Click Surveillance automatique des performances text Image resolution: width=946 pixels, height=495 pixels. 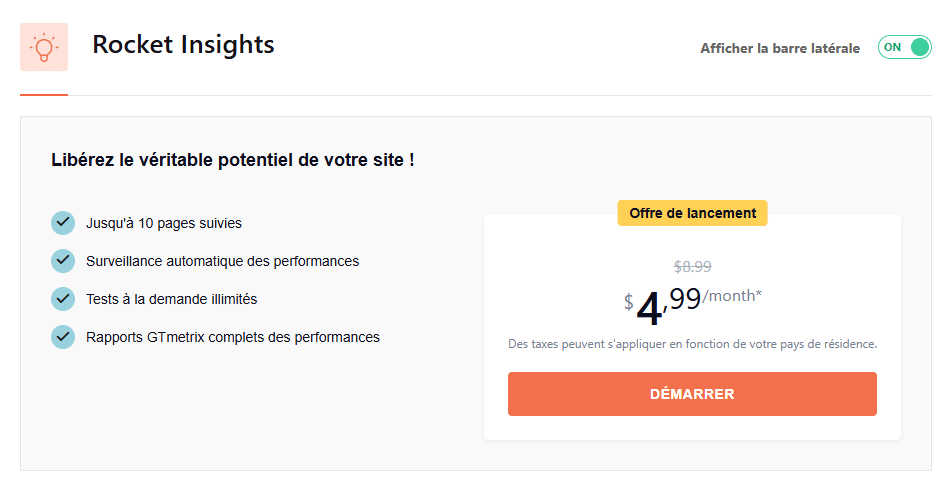(222, 261)
